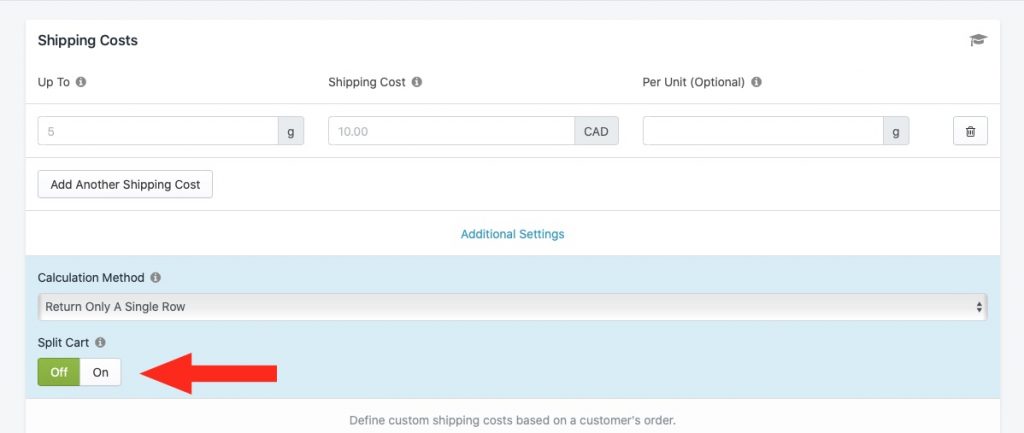
Task: Select the green Off option of Split Cart
Action: click(x=59, y=372)
